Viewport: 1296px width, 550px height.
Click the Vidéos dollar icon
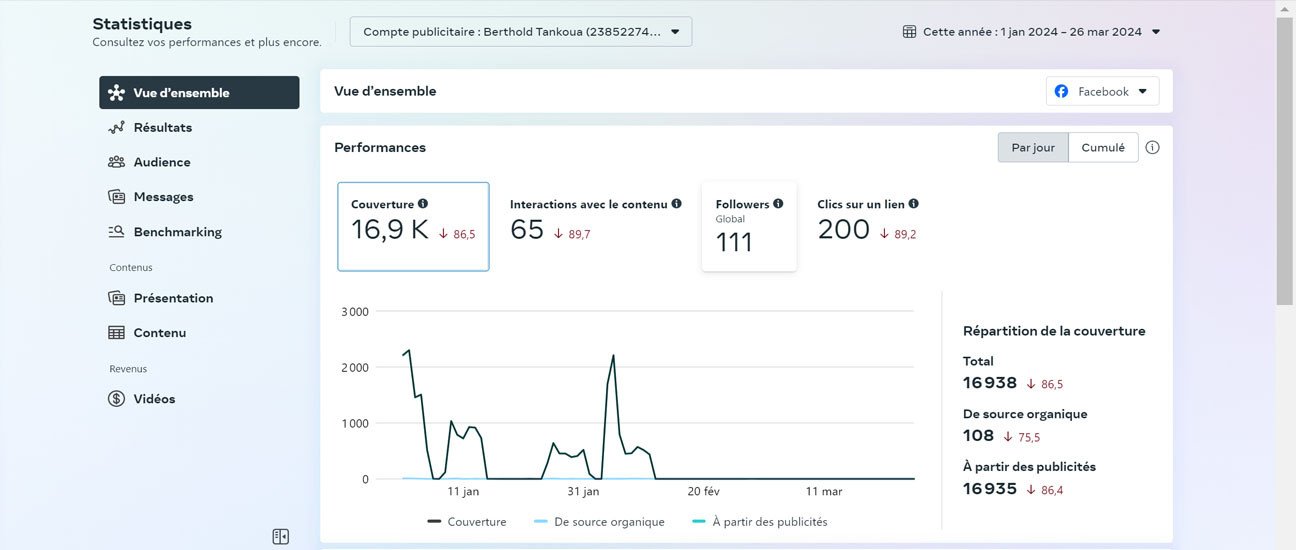[x=116, y=399]
